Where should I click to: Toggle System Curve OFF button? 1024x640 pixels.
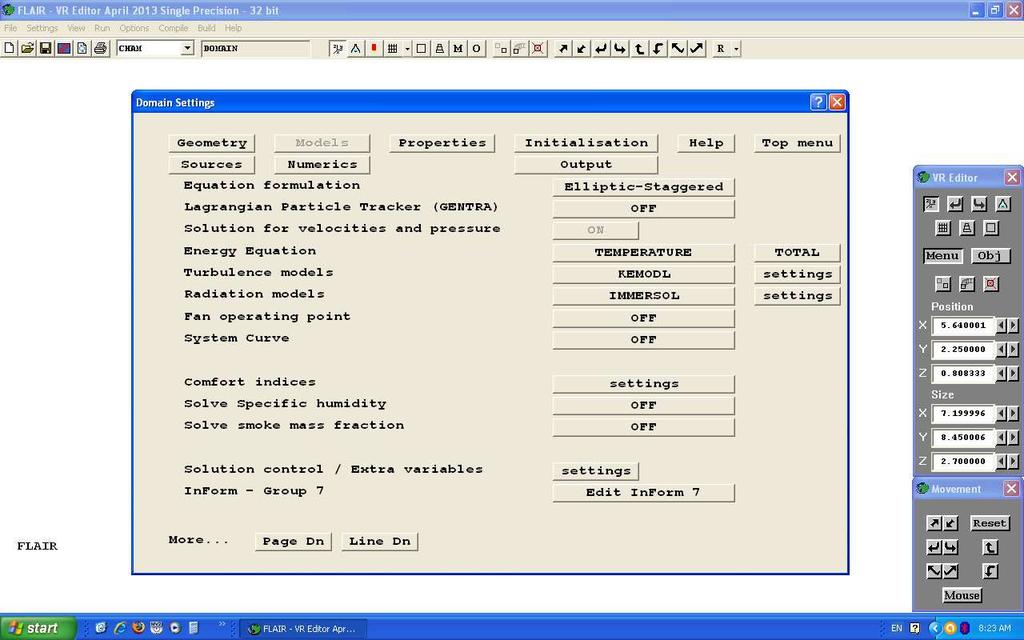click(x=643, y=340)
